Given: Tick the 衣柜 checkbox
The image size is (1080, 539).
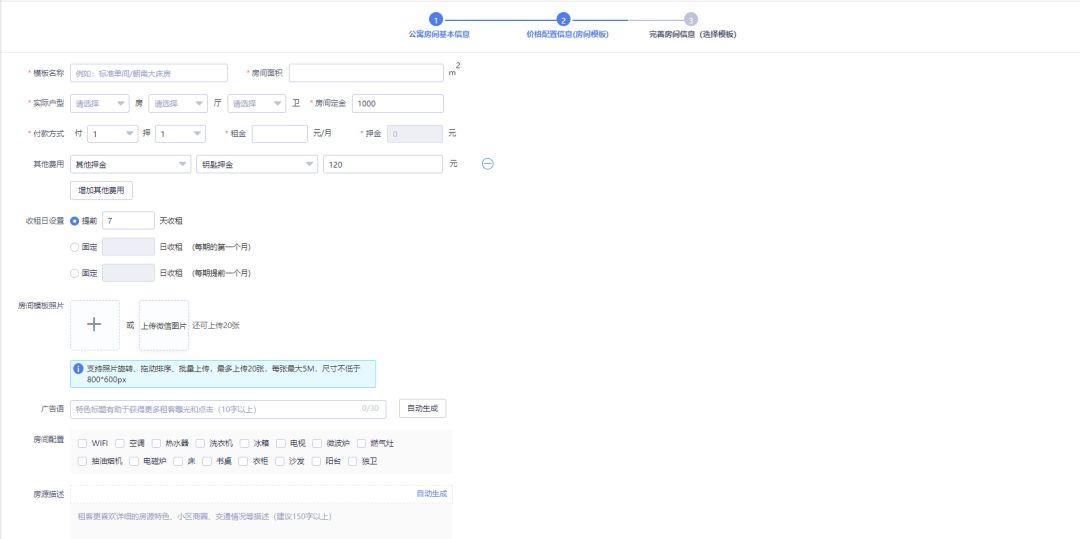Looking at the screenshot, I should click(x=243, y=461).
